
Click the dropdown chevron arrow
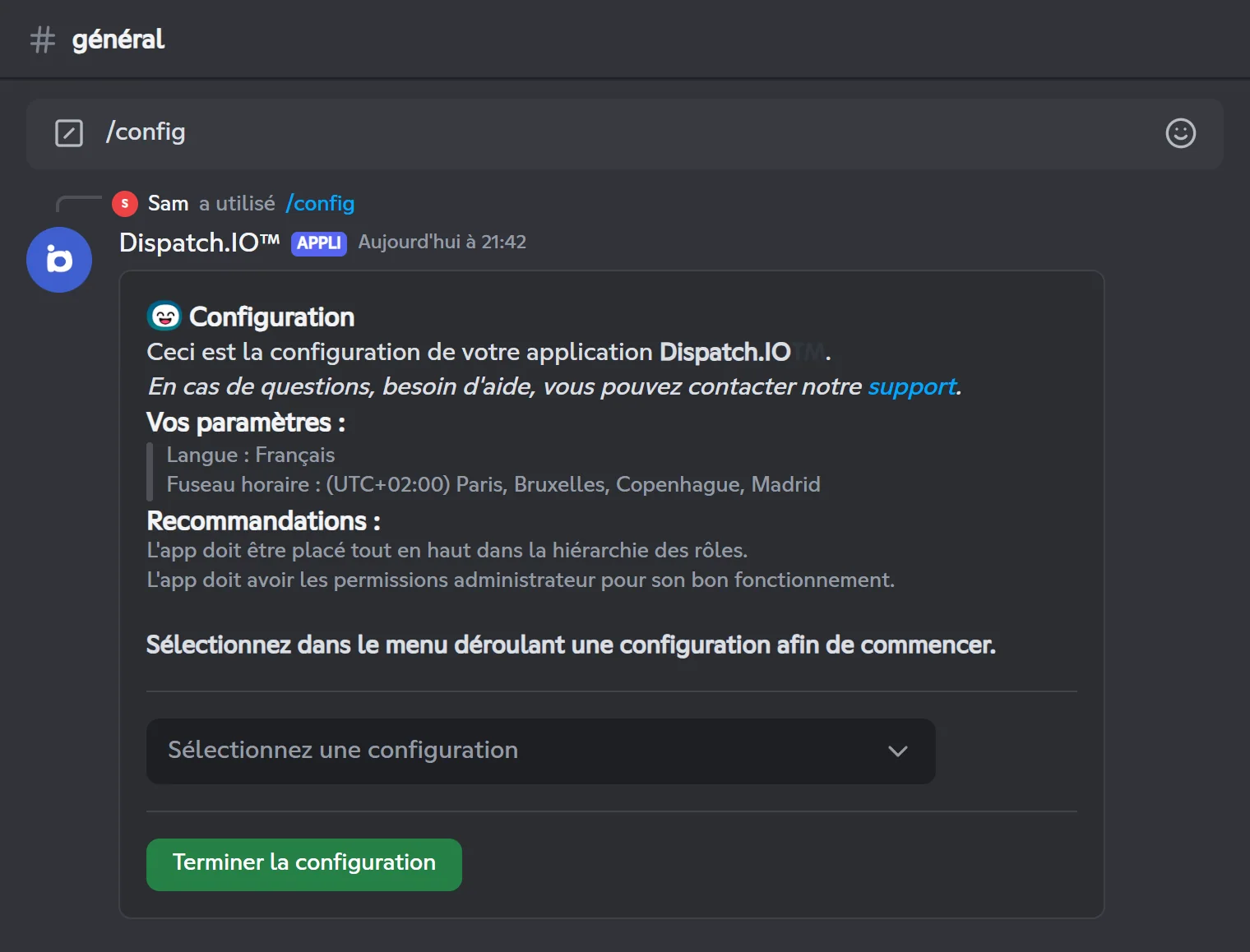pyautogui.click(x=898, y=751)
